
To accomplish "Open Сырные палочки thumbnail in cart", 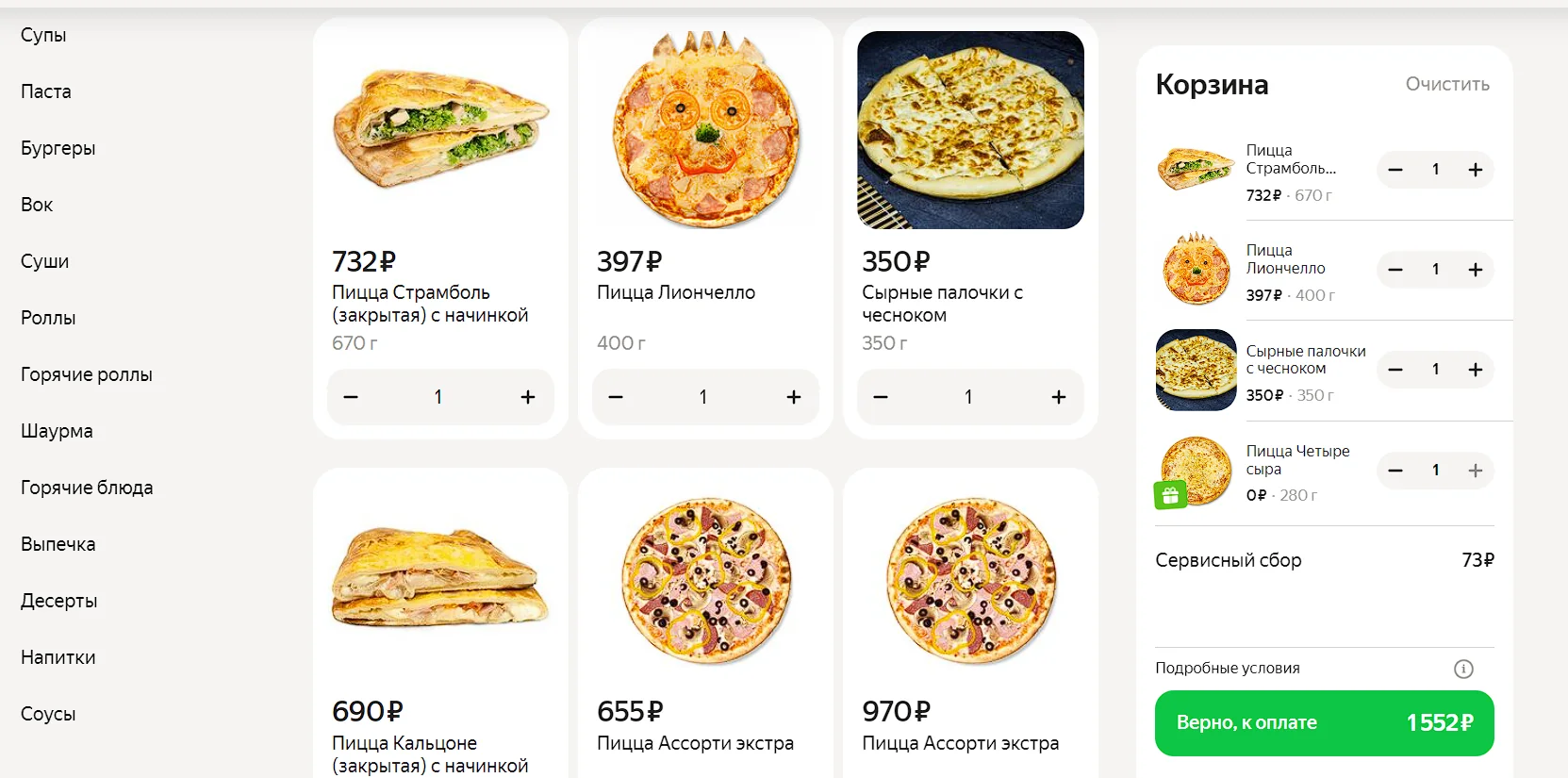I will tap(1196, 370).
